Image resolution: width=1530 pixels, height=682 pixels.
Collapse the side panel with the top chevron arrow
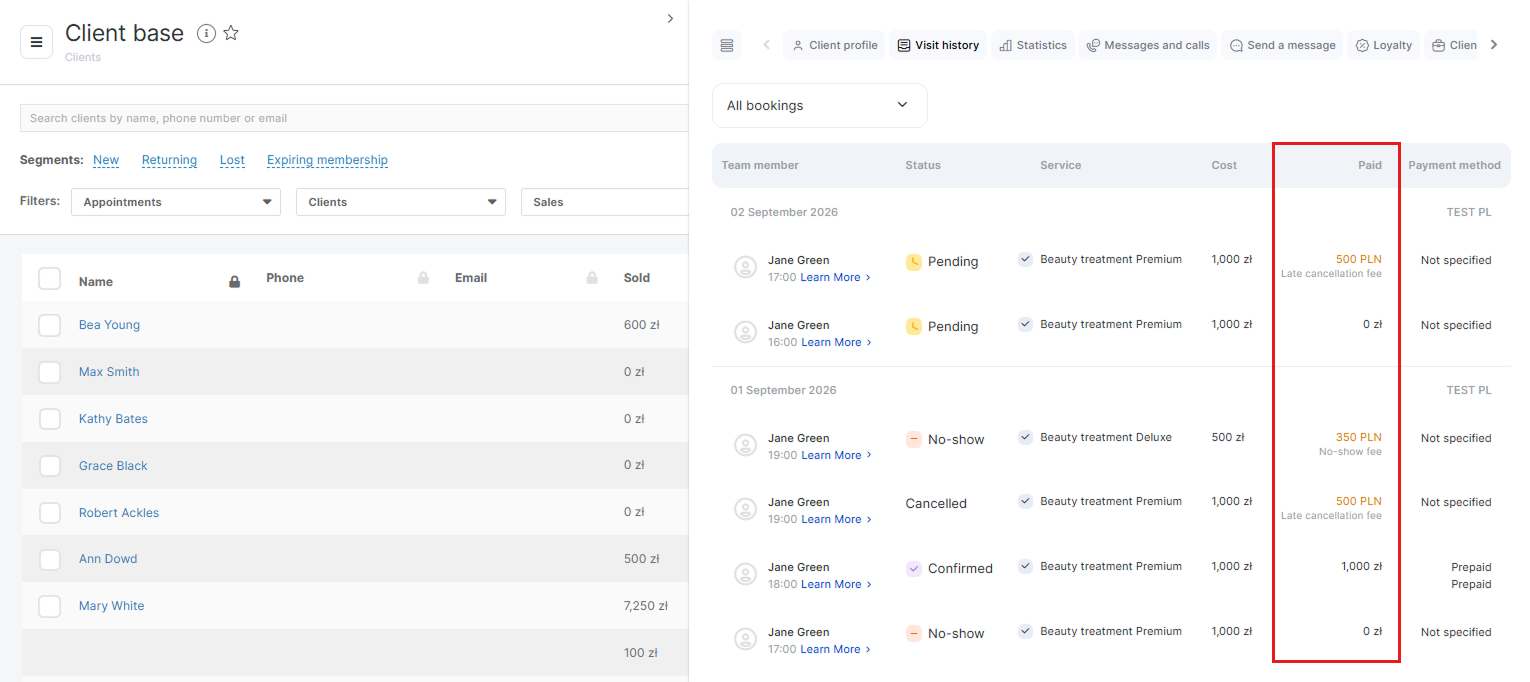(x=670, y=18)
